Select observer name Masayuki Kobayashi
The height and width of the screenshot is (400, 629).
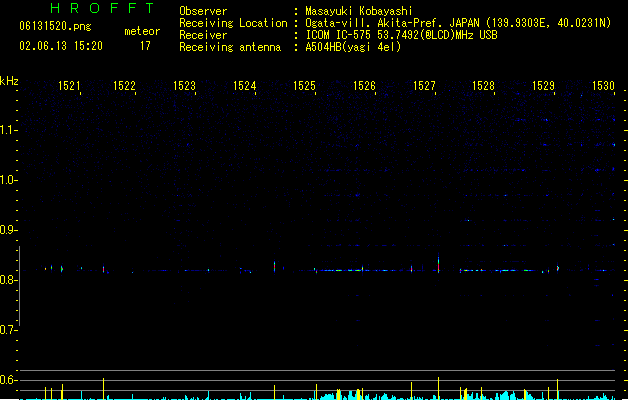pos(359,11)
